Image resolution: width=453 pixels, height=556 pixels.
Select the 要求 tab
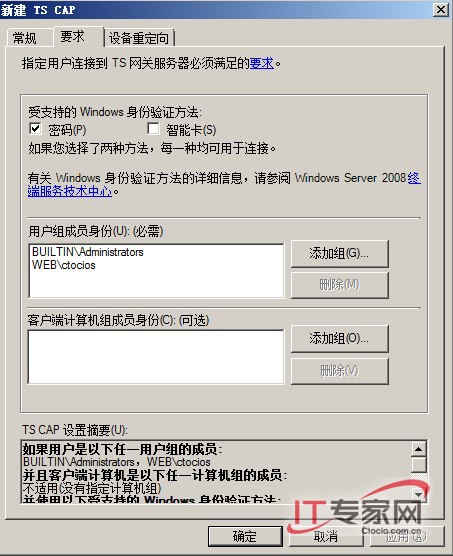pos(73,37)
